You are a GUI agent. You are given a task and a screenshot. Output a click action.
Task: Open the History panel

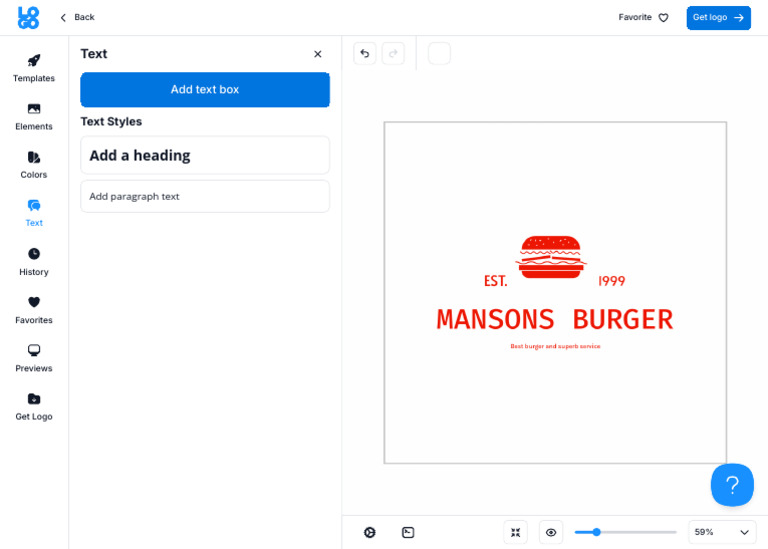pos(34,262)
